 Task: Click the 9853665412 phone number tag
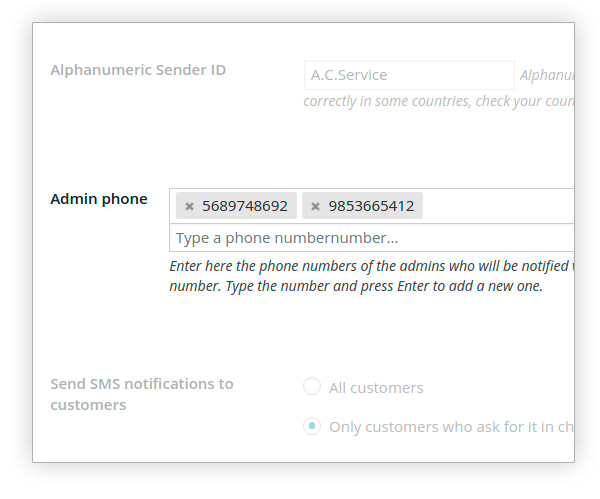(x=362, y=206)
